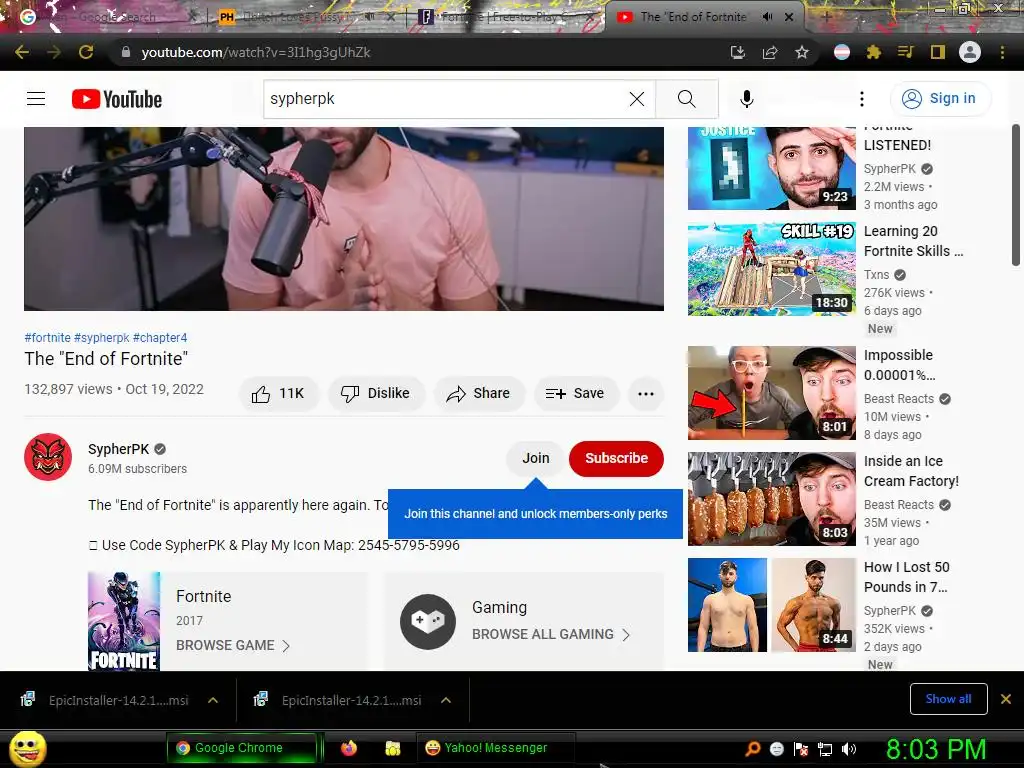Save video to a playlist
Image resolution: width=1024 pixels, height=768 pixels.
(575, 393)
